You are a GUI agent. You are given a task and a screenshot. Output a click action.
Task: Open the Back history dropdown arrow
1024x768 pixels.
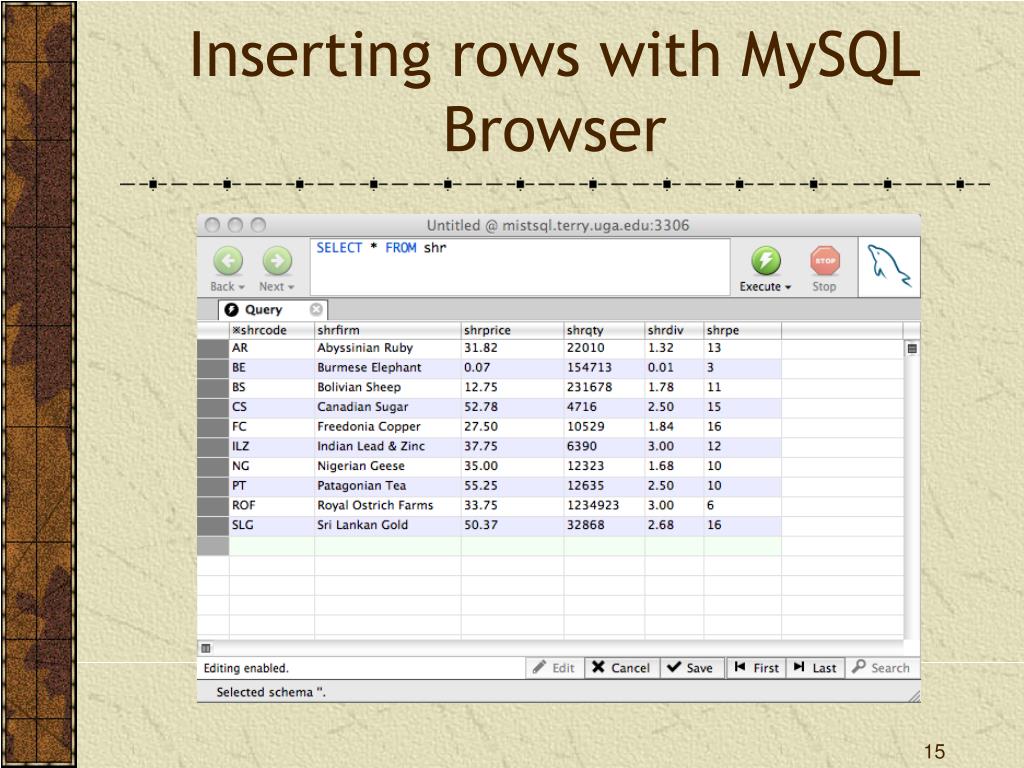point(242,287)
